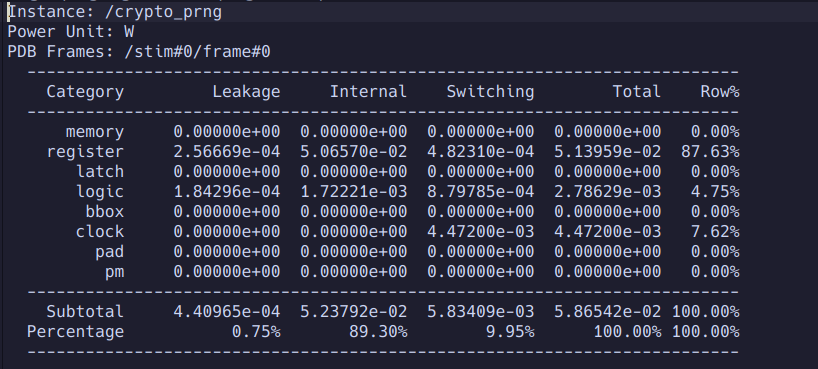Image resolution: width=818 pixels, height=369 pixels.
Task: Click register total value 5.13959e-02
Action: point(607,152)
